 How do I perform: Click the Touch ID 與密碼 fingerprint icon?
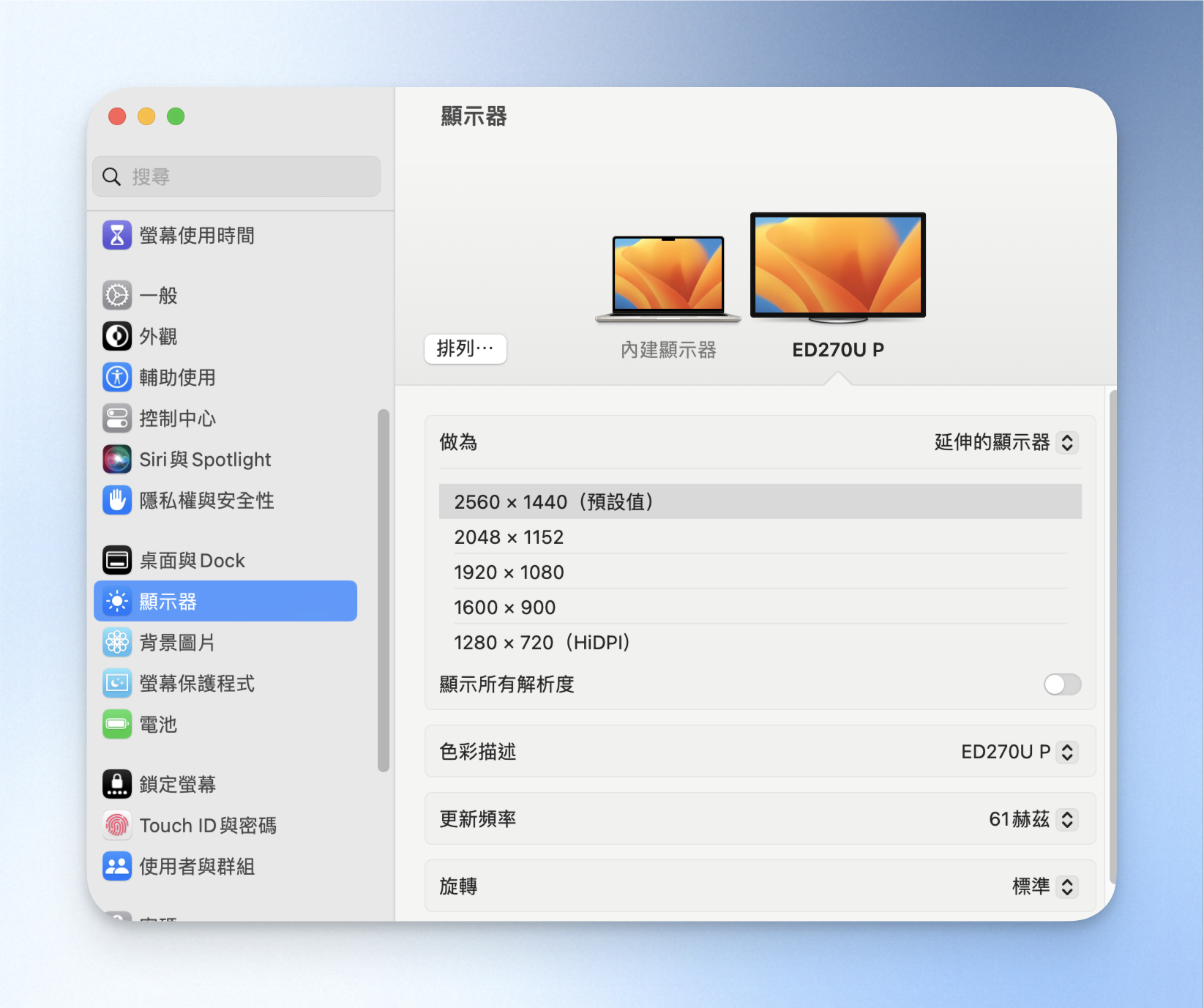pyautogui.click(x=117, y=825)
